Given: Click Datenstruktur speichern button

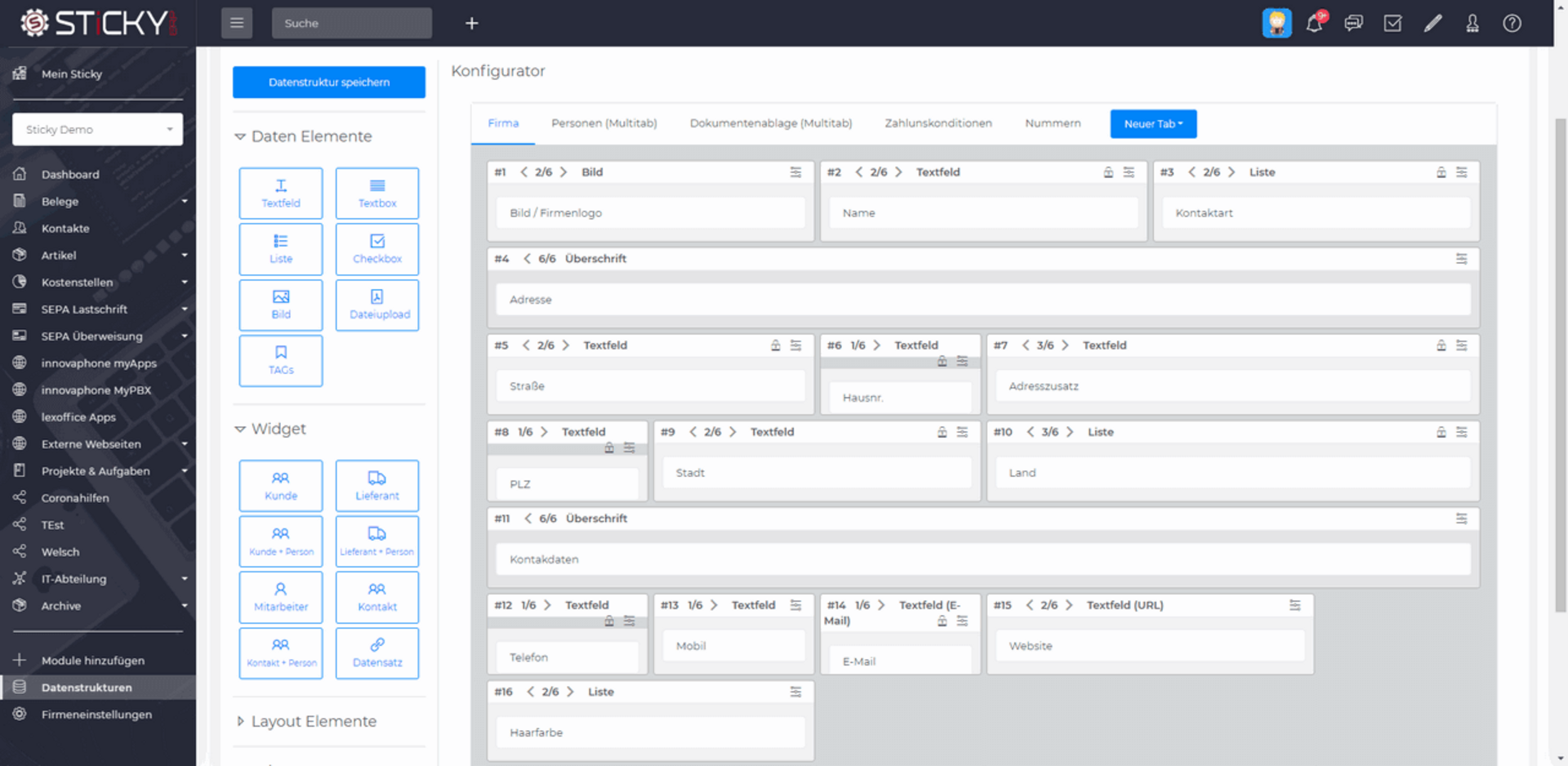Looking at the screenshot, I should point(329,82).
